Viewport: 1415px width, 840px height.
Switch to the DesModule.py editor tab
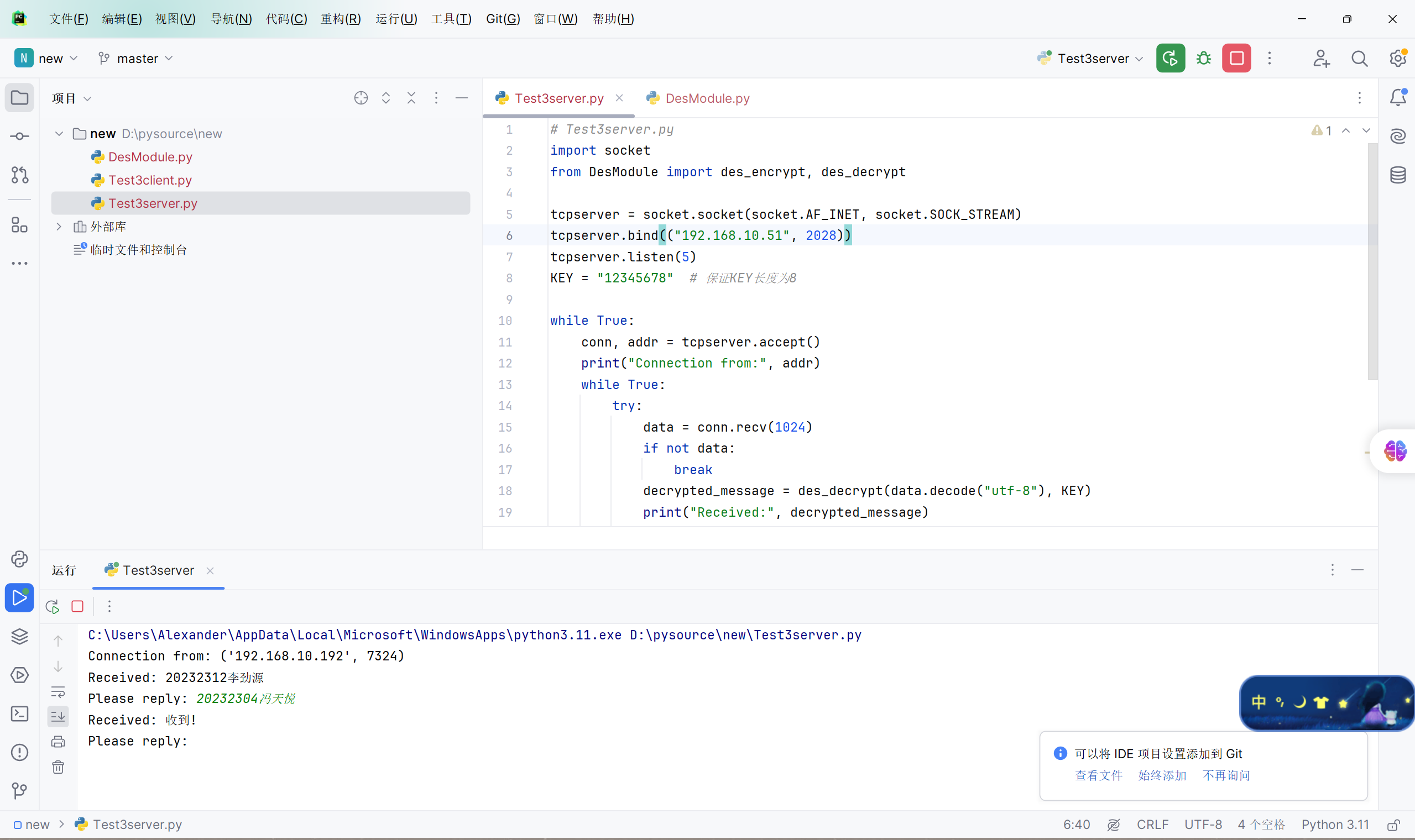pos(706,98)
